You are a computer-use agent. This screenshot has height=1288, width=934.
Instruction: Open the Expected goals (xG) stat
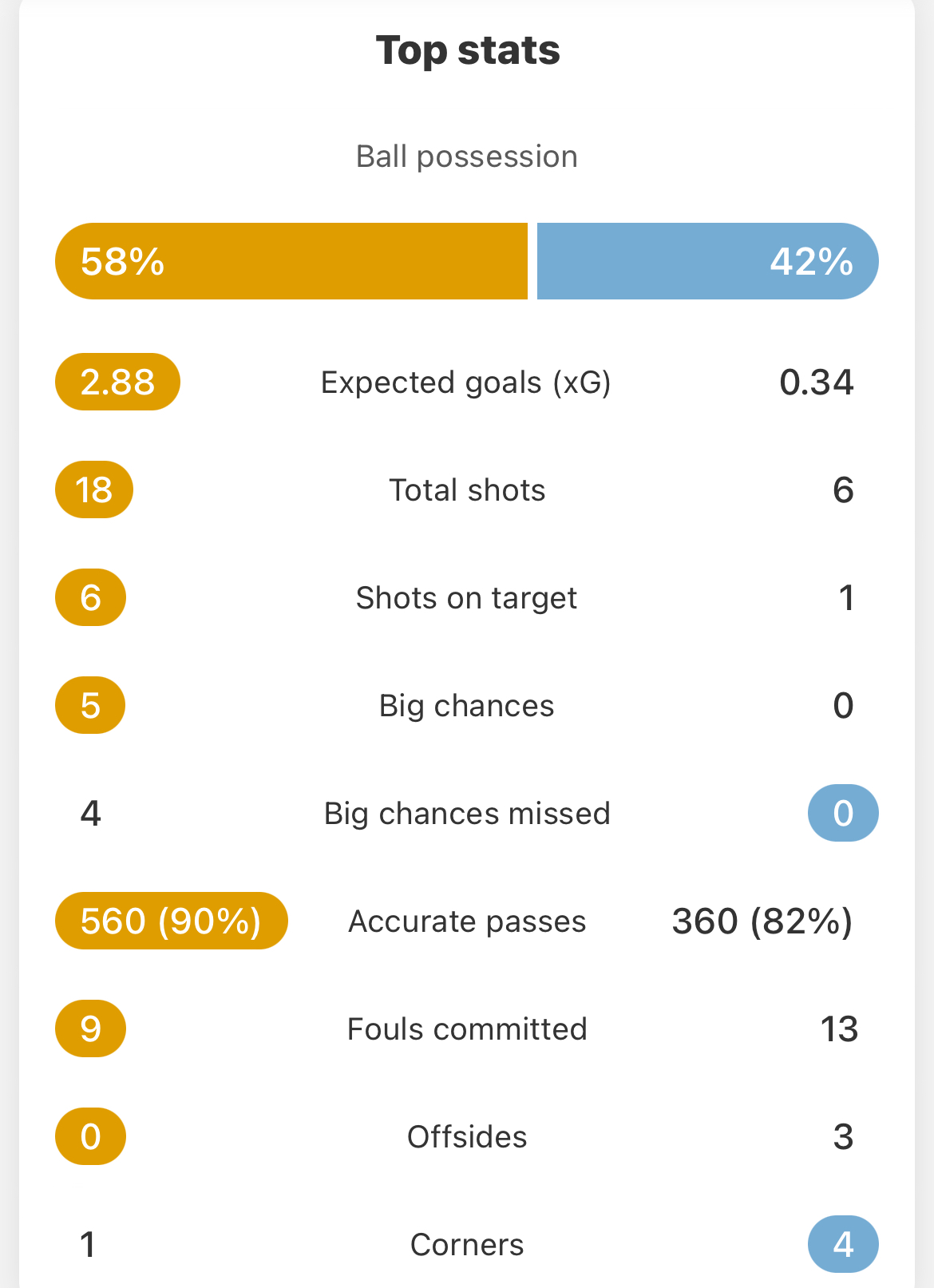(x=466, y=382)
